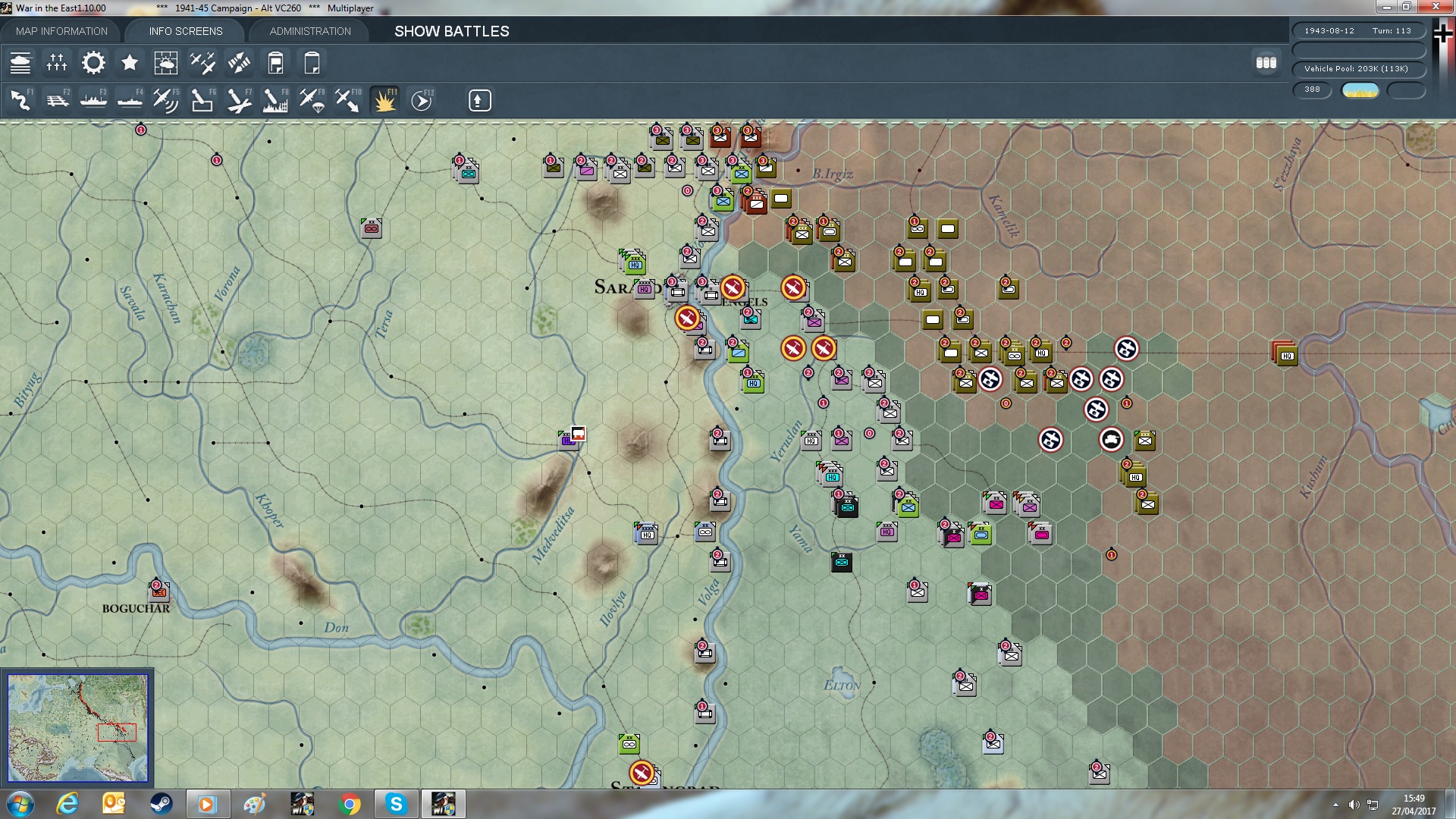1456x819 pixels.
Task: Open the reinforcements and withdrawals arrows icon
Action: click(x=239, y=62)
